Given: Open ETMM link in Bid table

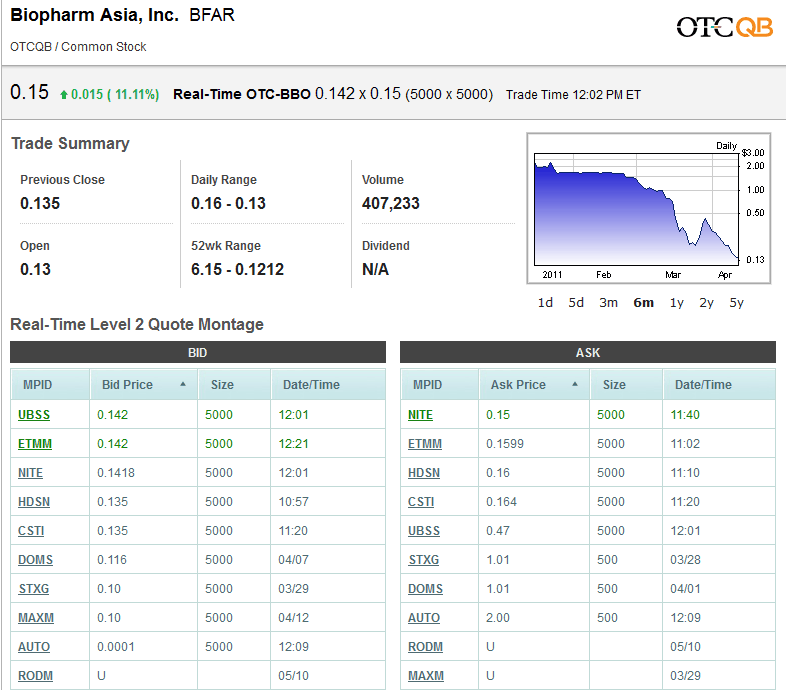Looking at the screenshot, I should pos(34,443).
